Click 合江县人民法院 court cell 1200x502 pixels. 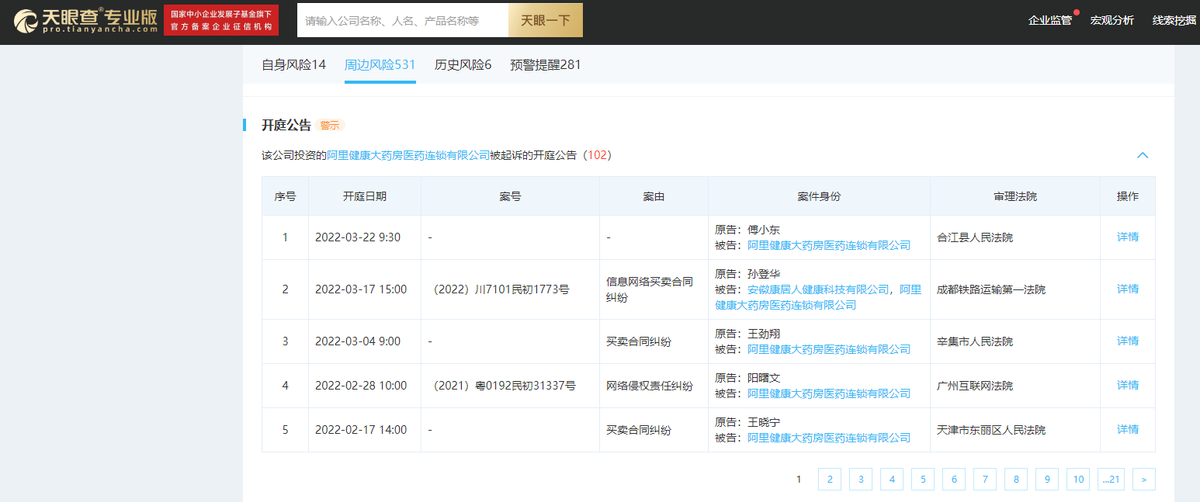(x=974, y=237)
